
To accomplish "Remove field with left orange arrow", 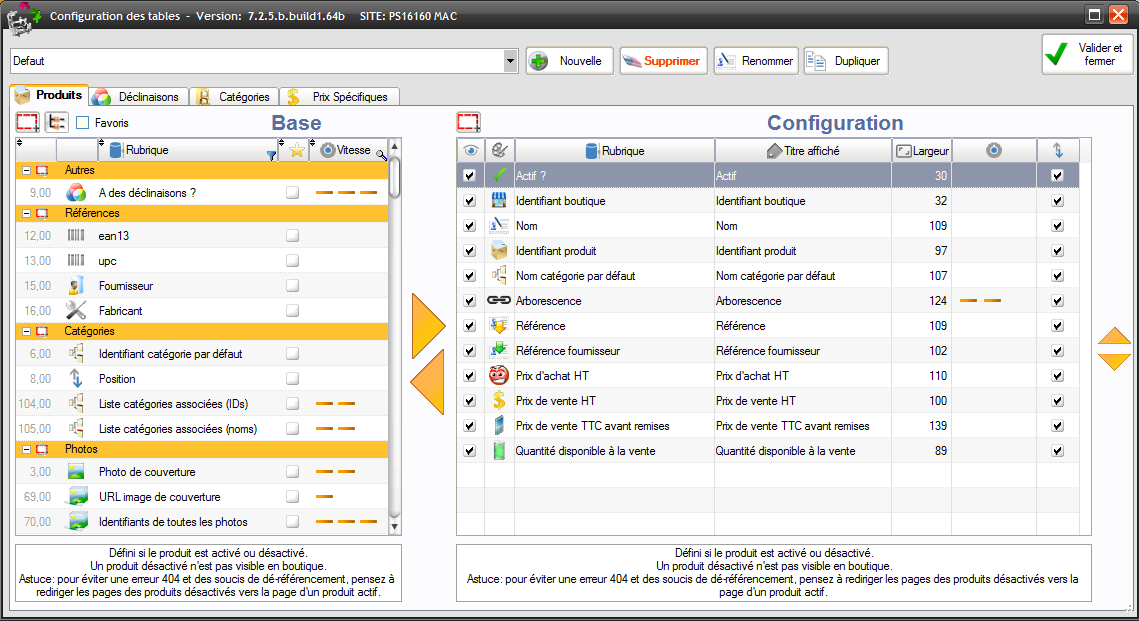I will (x=428, y=382).
